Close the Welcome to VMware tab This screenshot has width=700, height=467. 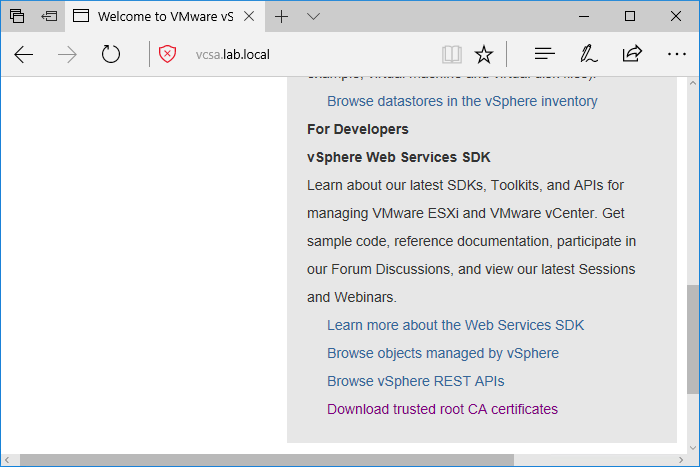tap(249, 17)
